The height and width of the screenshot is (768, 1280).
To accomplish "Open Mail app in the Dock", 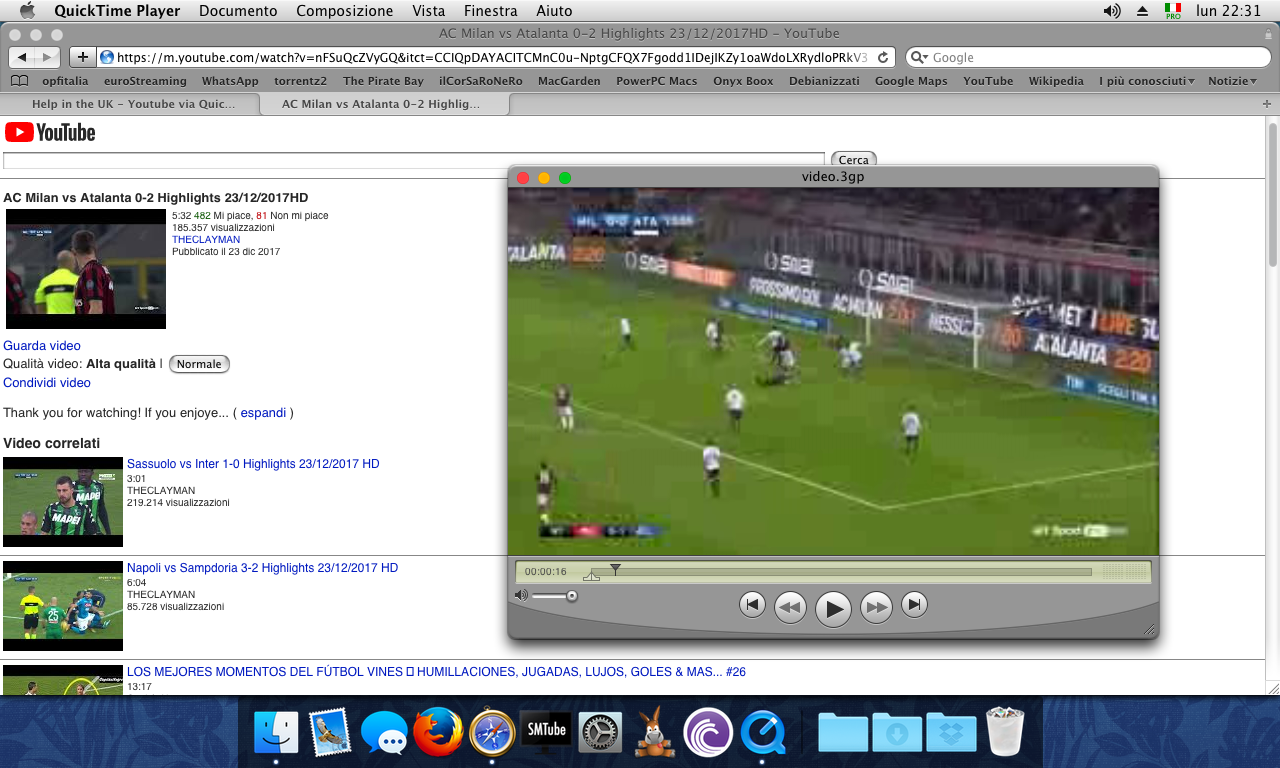I will point(330,732).
